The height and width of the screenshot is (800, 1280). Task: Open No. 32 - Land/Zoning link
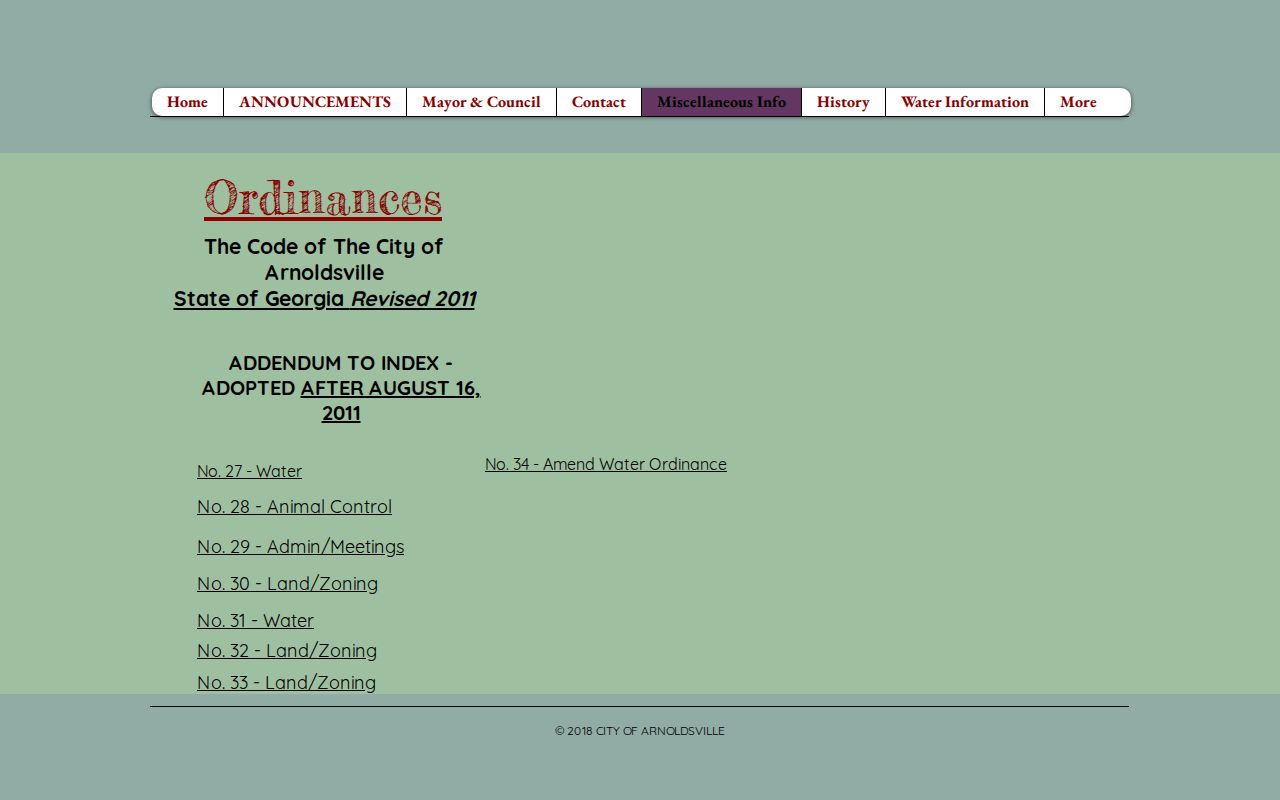287,651
